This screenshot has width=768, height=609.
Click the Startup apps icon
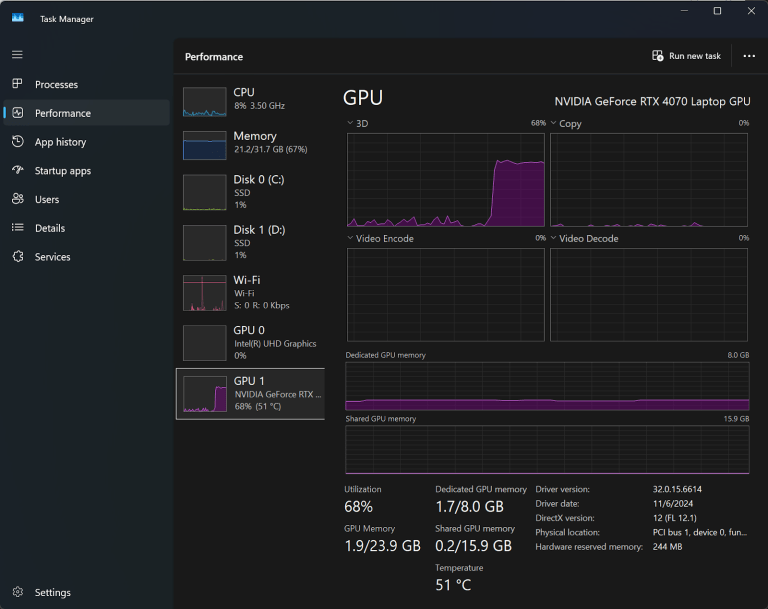coord(17,171)
